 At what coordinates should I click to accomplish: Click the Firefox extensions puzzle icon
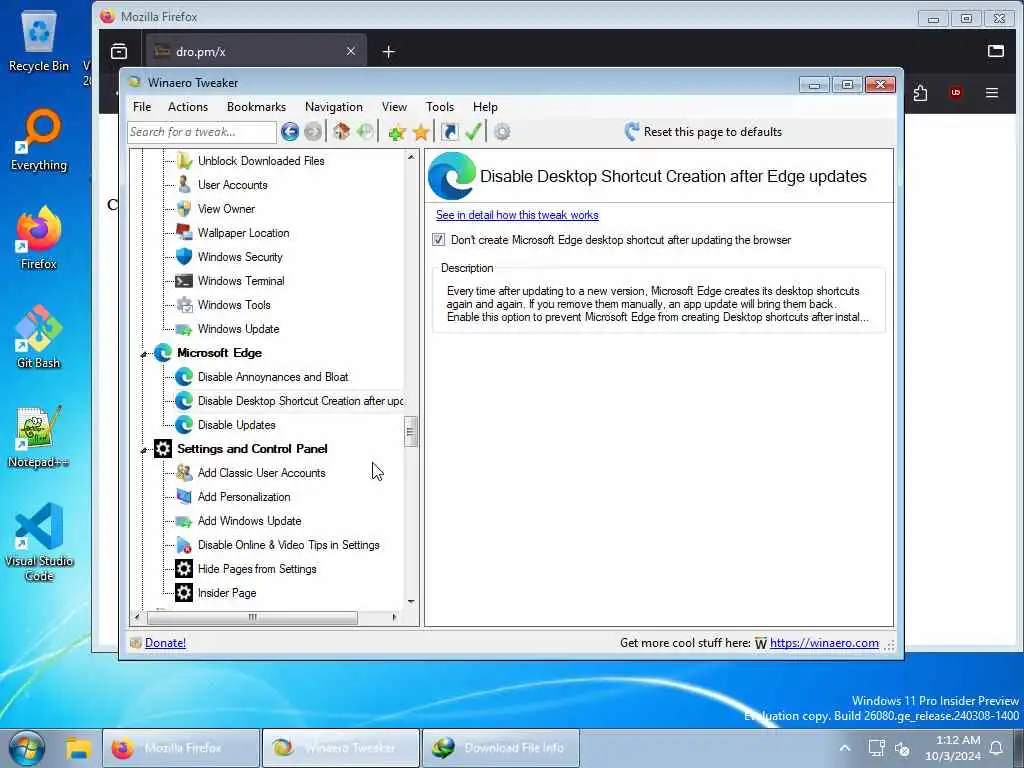pos(920,93)
